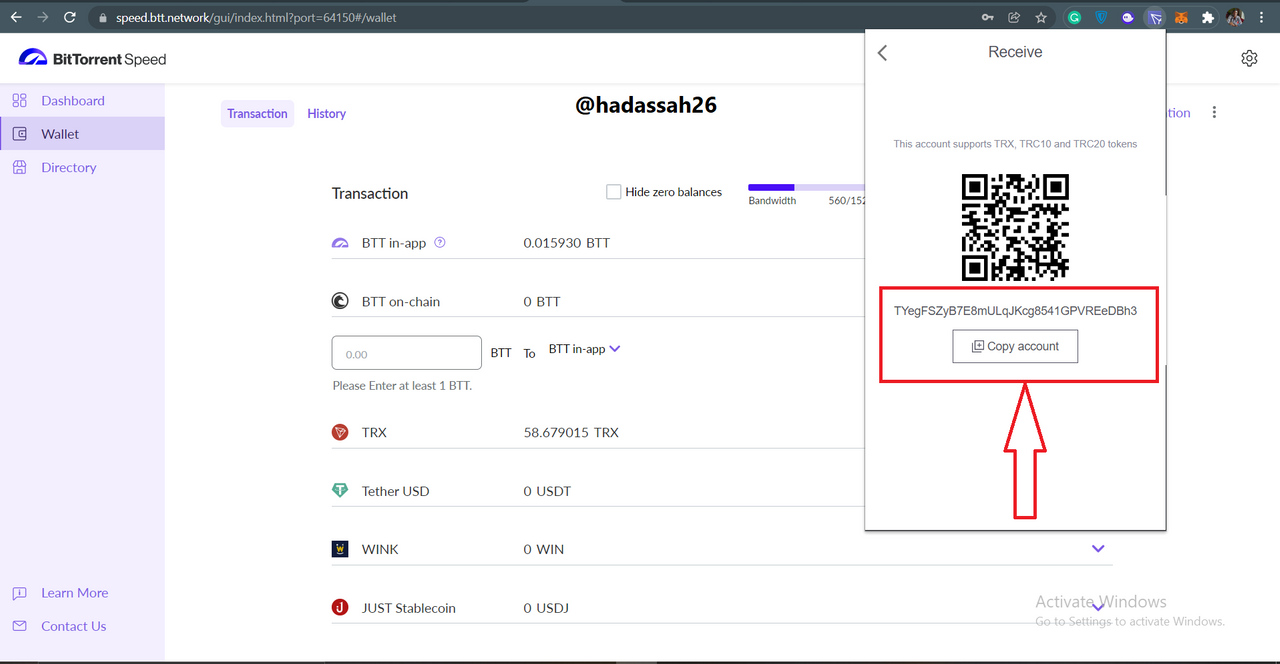Go forward in browser history

43,18
